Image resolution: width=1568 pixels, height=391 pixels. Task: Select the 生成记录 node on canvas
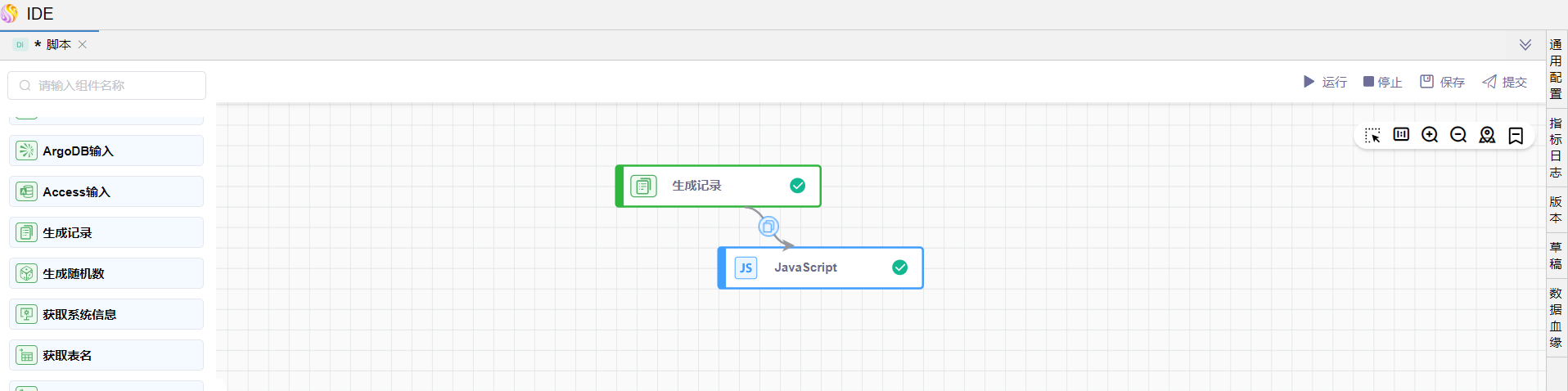[x=718, y=187]
